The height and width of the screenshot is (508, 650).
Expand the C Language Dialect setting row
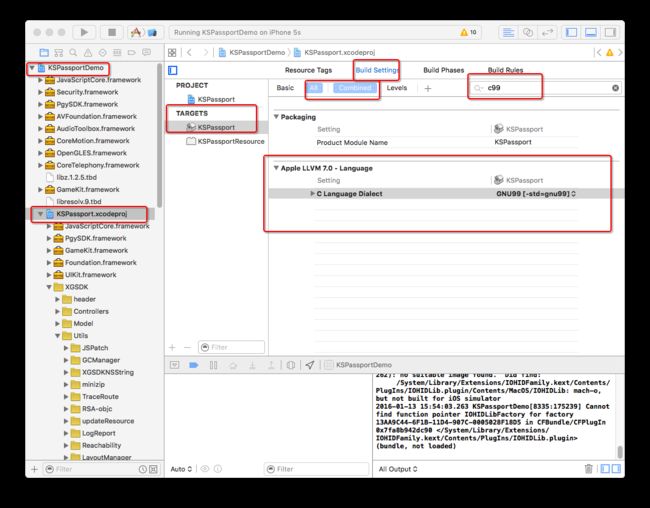point(312,194)
